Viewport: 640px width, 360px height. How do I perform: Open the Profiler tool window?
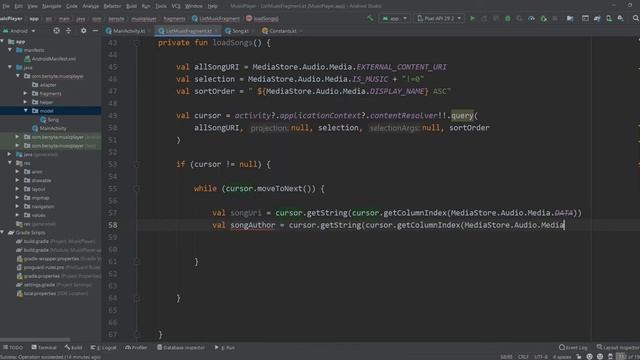click(x=136, y=347)
